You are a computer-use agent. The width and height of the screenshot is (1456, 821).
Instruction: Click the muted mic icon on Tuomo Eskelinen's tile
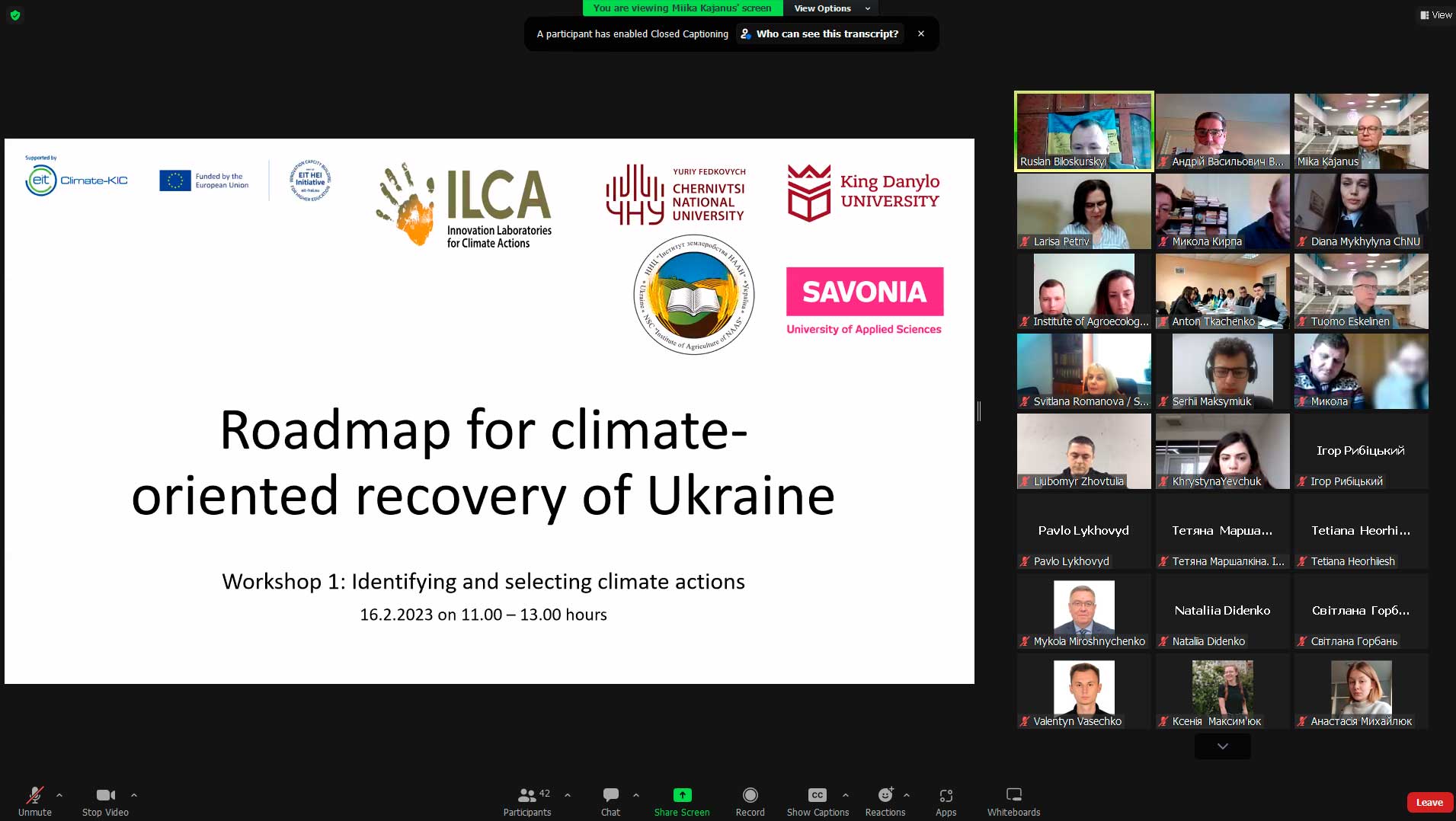[1303, 321]
